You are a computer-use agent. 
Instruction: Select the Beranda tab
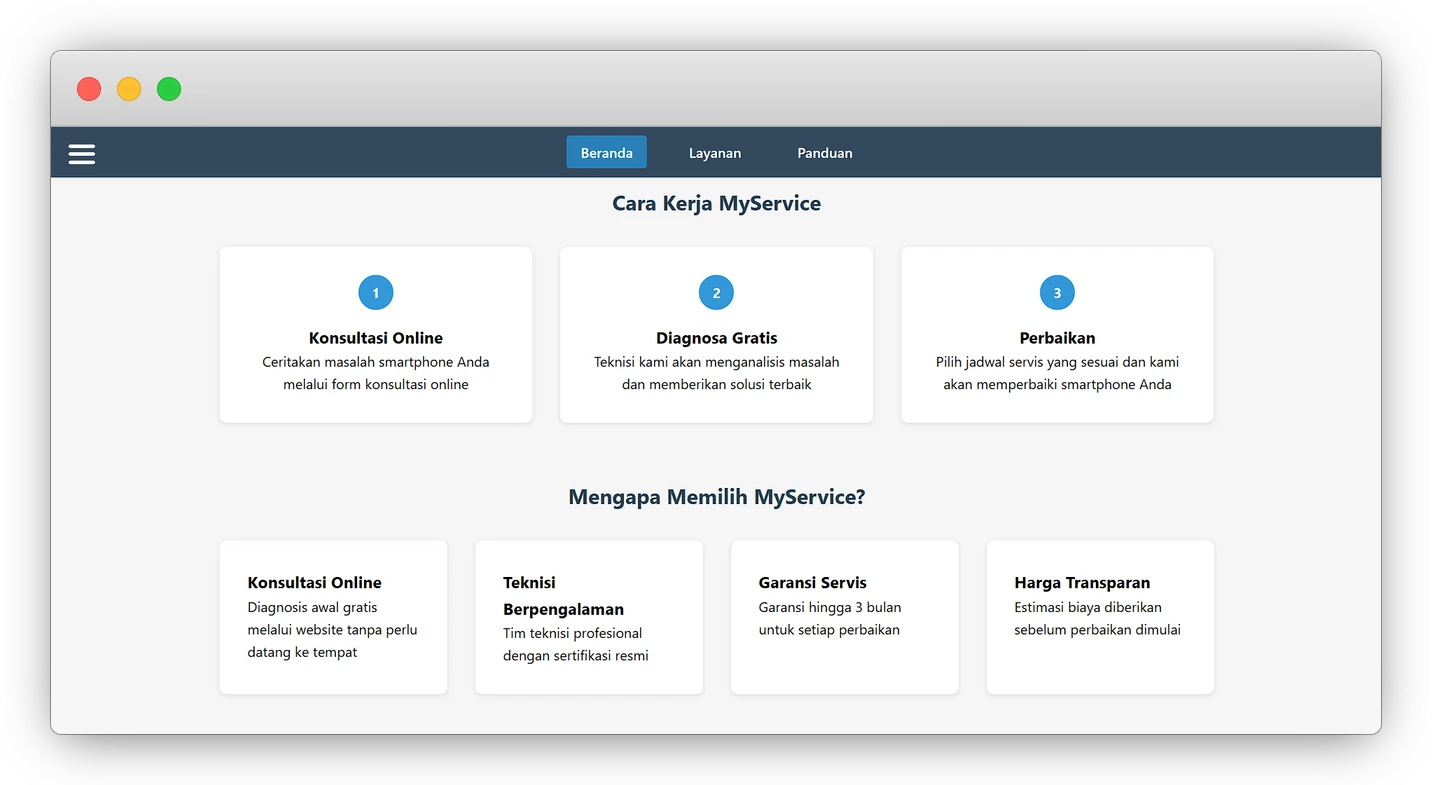606,152
